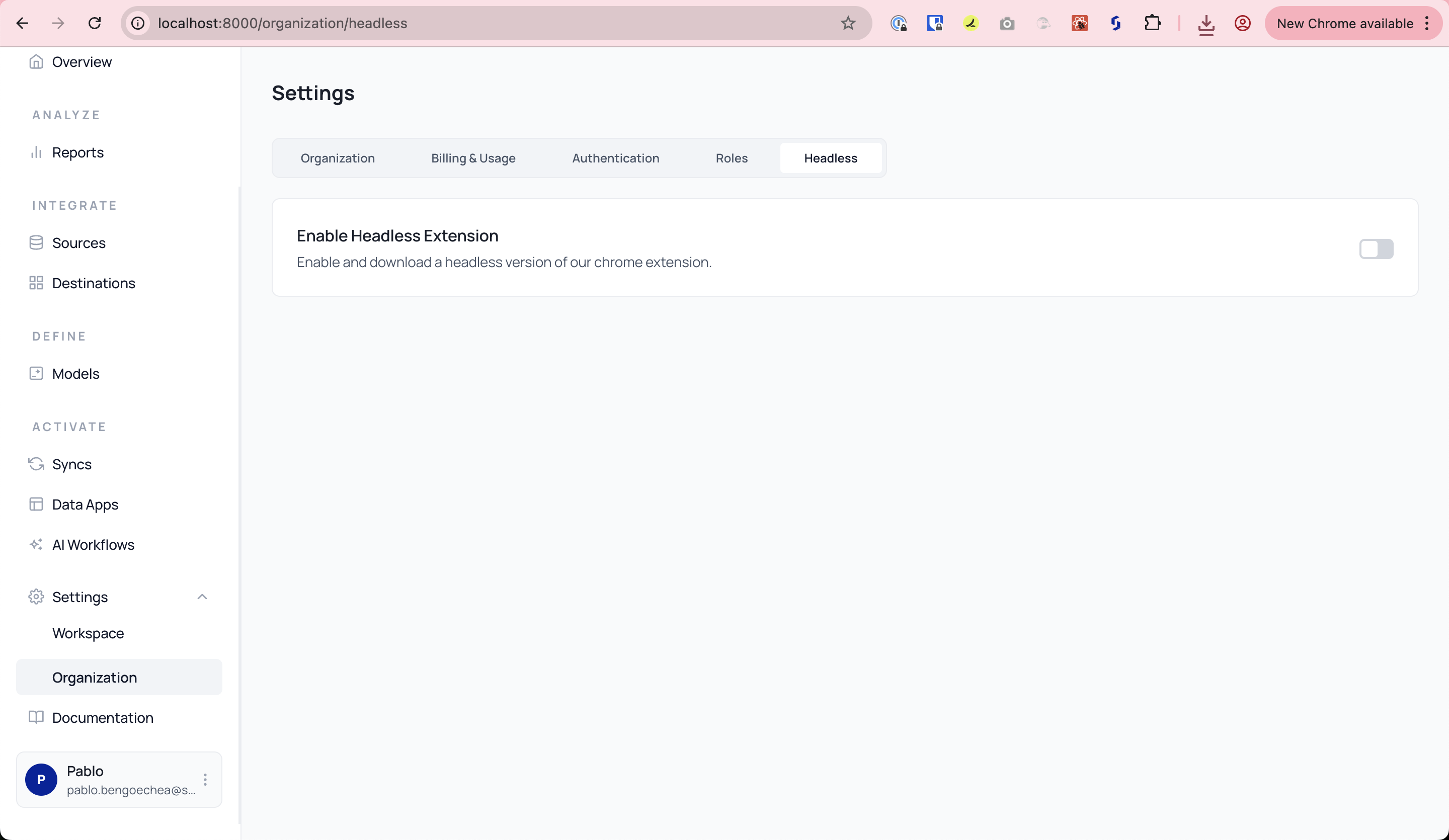Click the New Chrome available button

pos(1344,24)
